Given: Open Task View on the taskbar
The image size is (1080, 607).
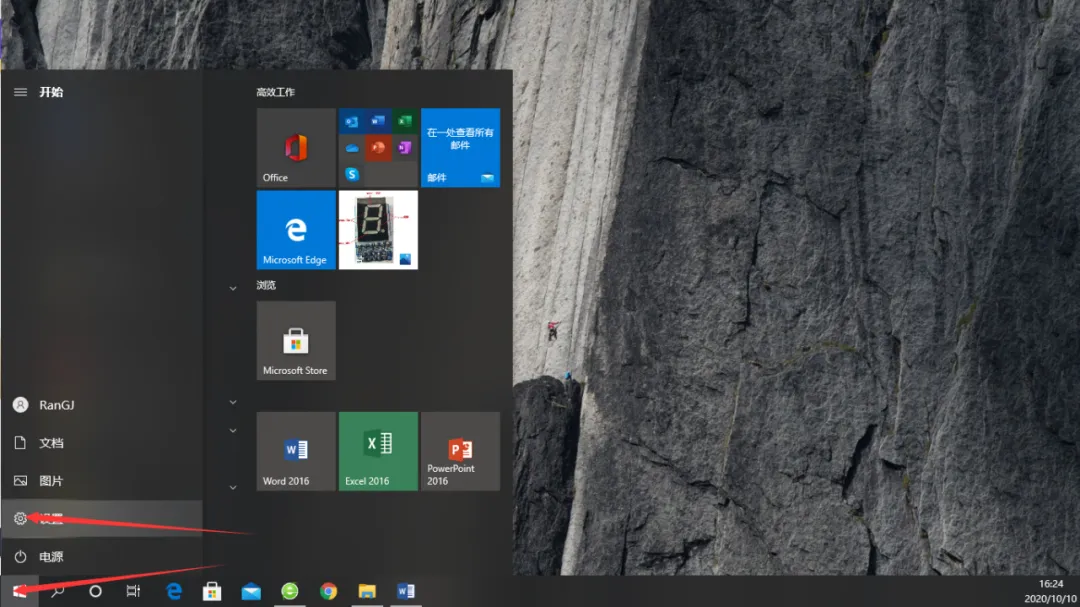Looking at the screenshot, I should tap(131, 590).
